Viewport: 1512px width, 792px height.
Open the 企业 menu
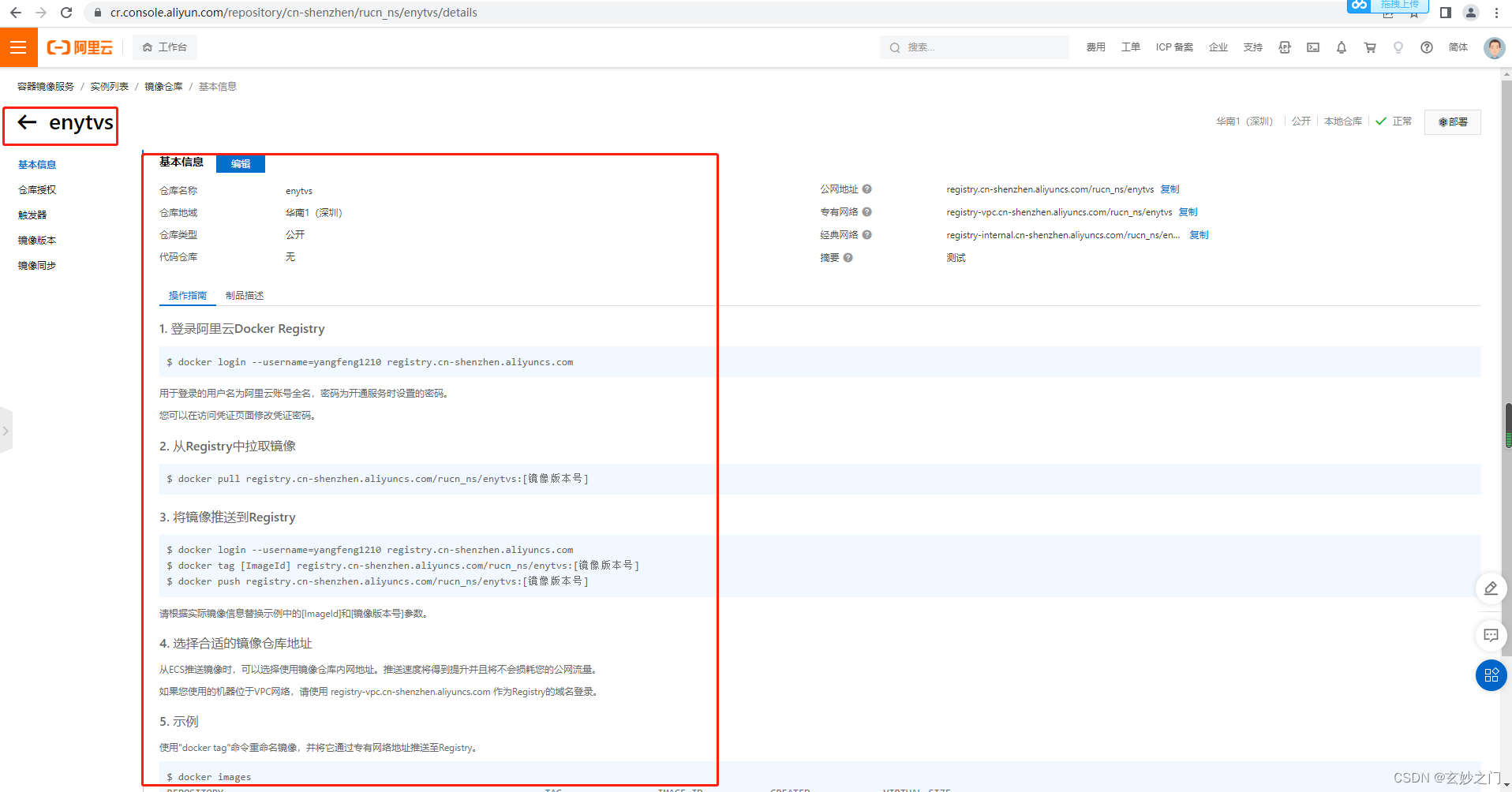[x=1218, y=47]
